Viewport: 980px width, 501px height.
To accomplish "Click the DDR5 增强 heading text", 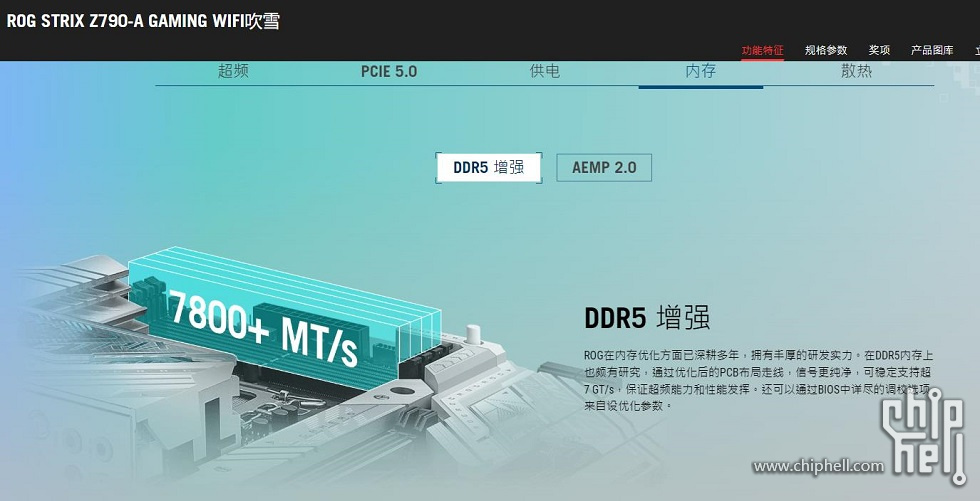I will coord(647,317).
